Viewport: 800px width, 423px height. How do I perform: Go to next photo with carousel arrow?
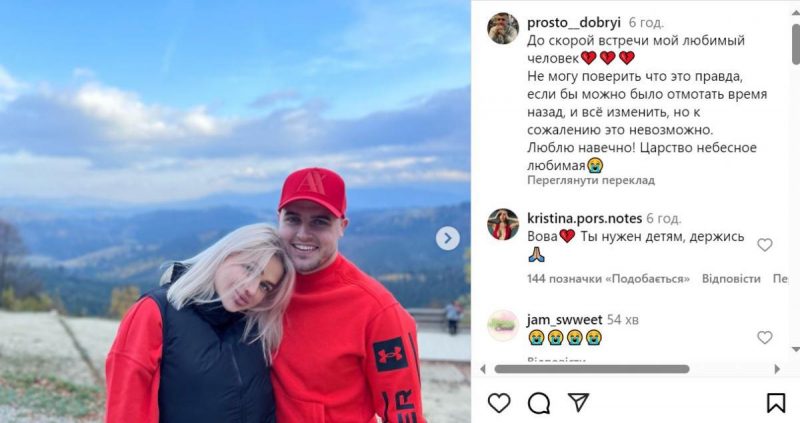click(x=447, y=238)
